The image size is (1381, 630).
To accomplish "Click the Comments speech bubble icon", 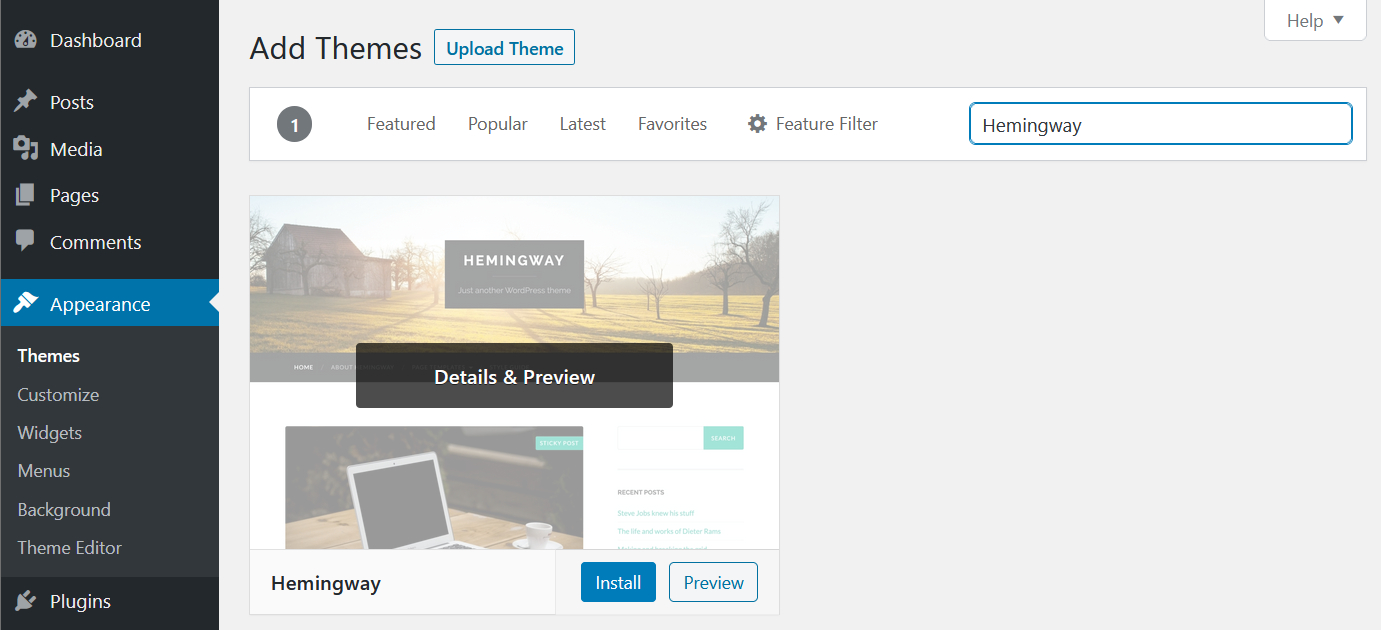I will coord(25,242).
